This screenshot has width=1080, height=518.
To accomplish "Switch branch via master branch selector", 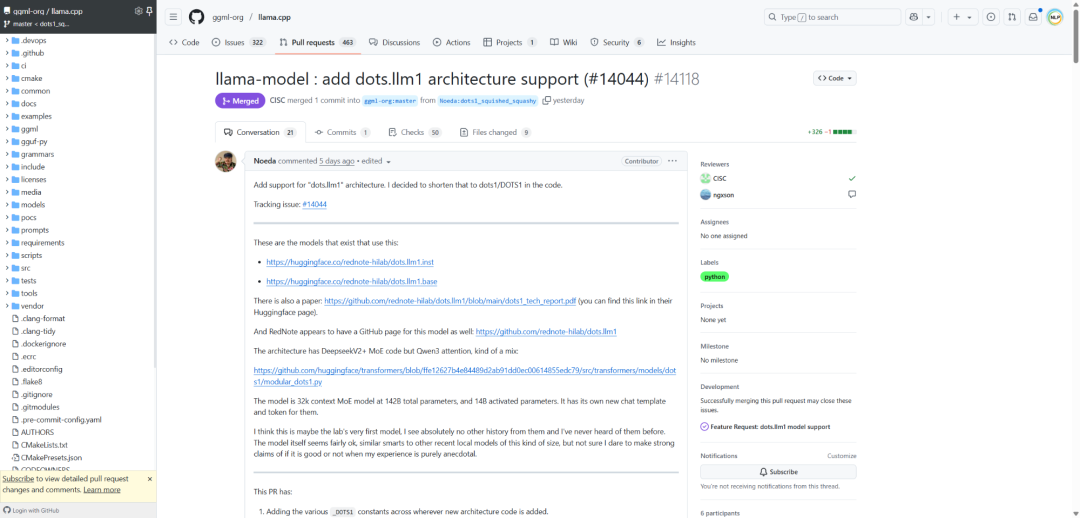I will pyautogui.click(x=37, y=24).
